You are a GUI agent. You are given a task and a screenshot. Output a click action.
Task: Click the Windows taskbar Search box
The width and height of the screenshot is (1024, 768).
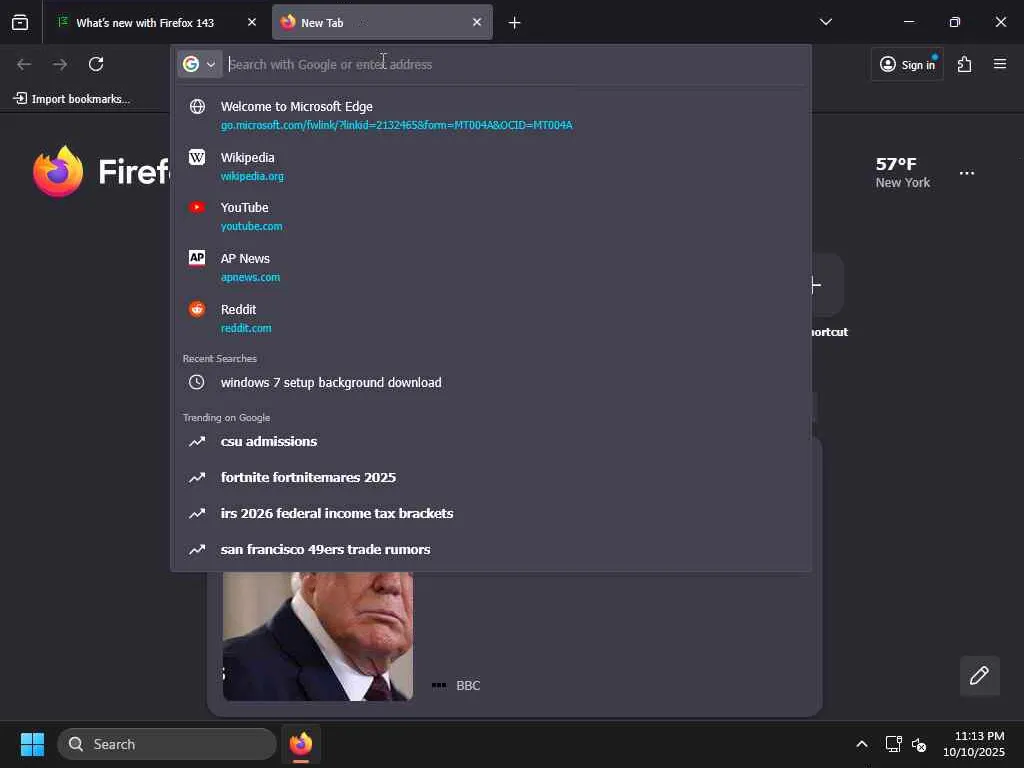click(x=167, y=744)
